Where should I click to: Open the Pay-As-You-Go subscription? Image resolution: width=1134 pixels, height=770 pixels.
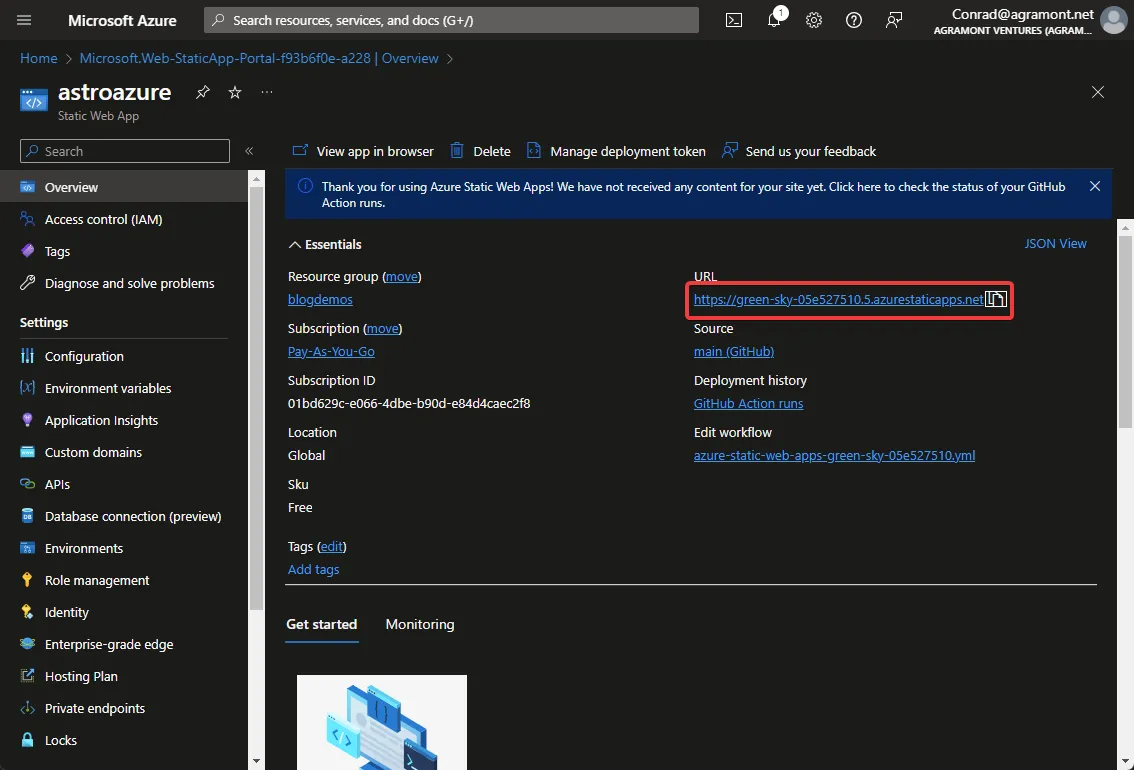[331, 351]
